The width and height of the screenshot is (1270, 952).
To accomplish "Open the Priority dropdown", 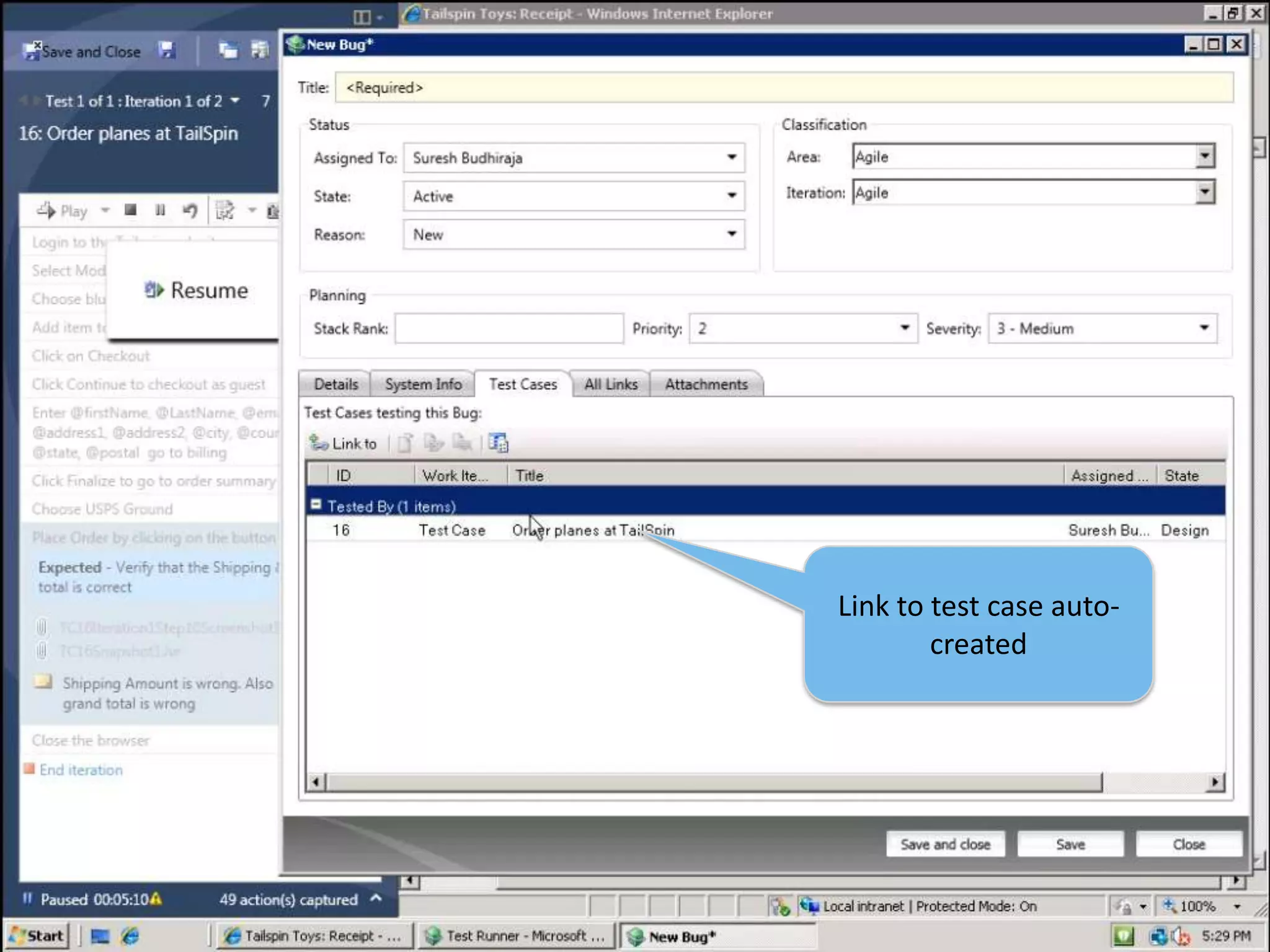I will click(x=904, y=328).
